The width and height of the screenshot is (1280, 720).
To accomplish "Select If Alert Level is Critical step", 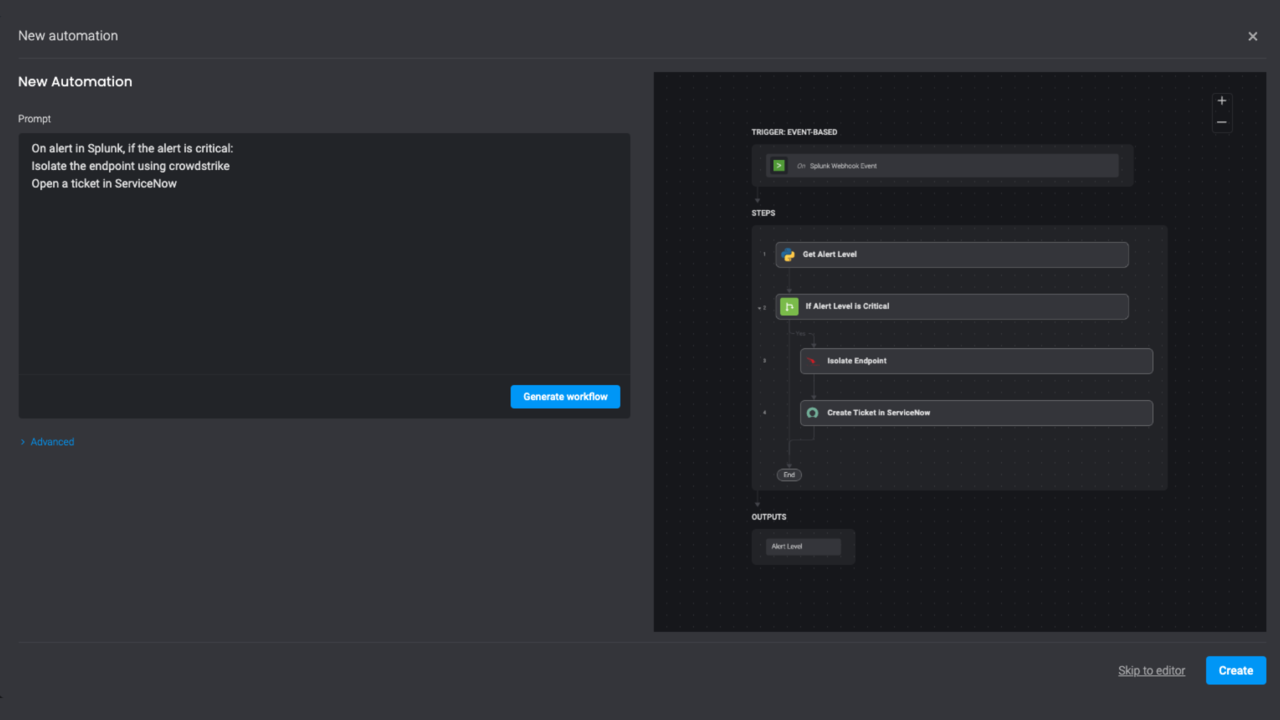I will (x=952, y=307).
